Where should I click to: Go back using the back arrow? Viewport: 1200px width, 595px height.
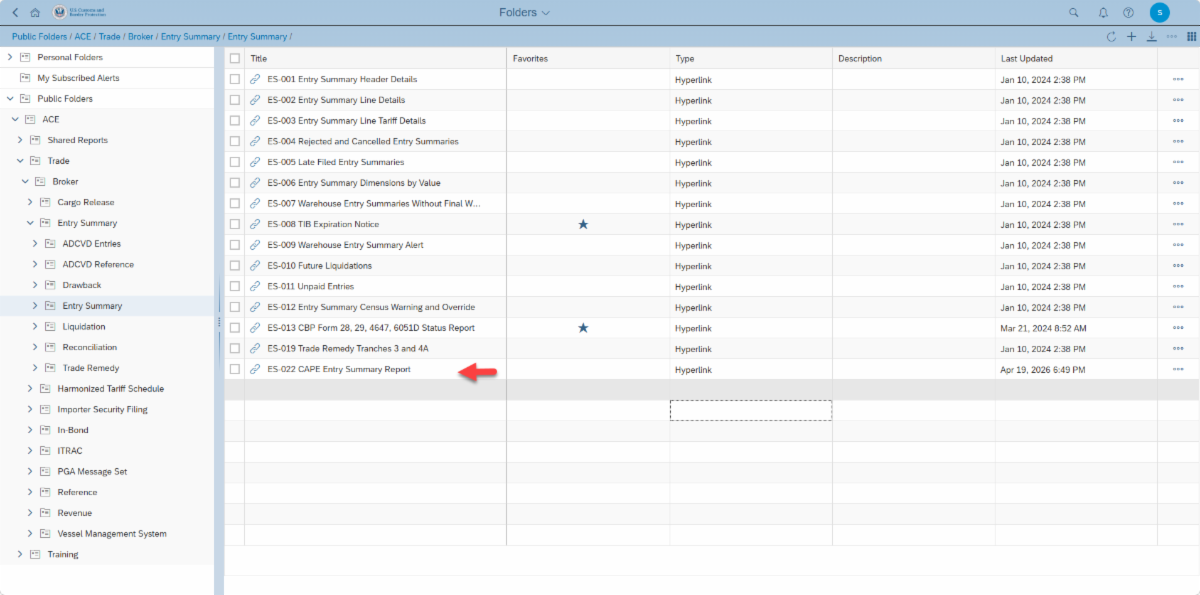point(15,13)
